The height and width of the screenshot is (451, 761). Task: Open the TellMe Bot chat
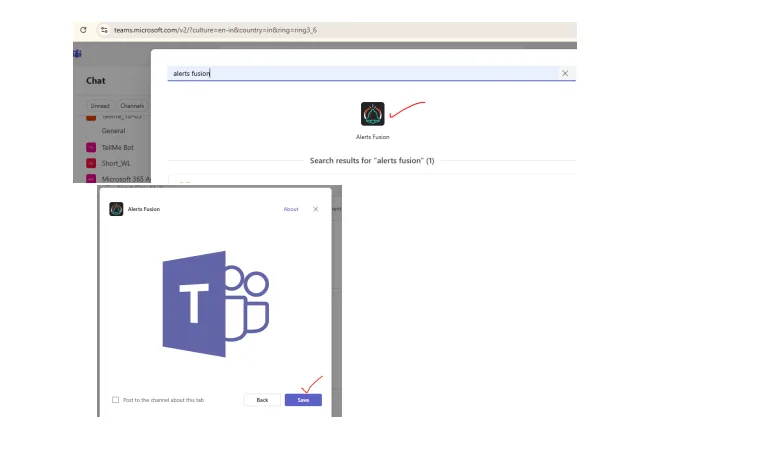tap(117, 148)
